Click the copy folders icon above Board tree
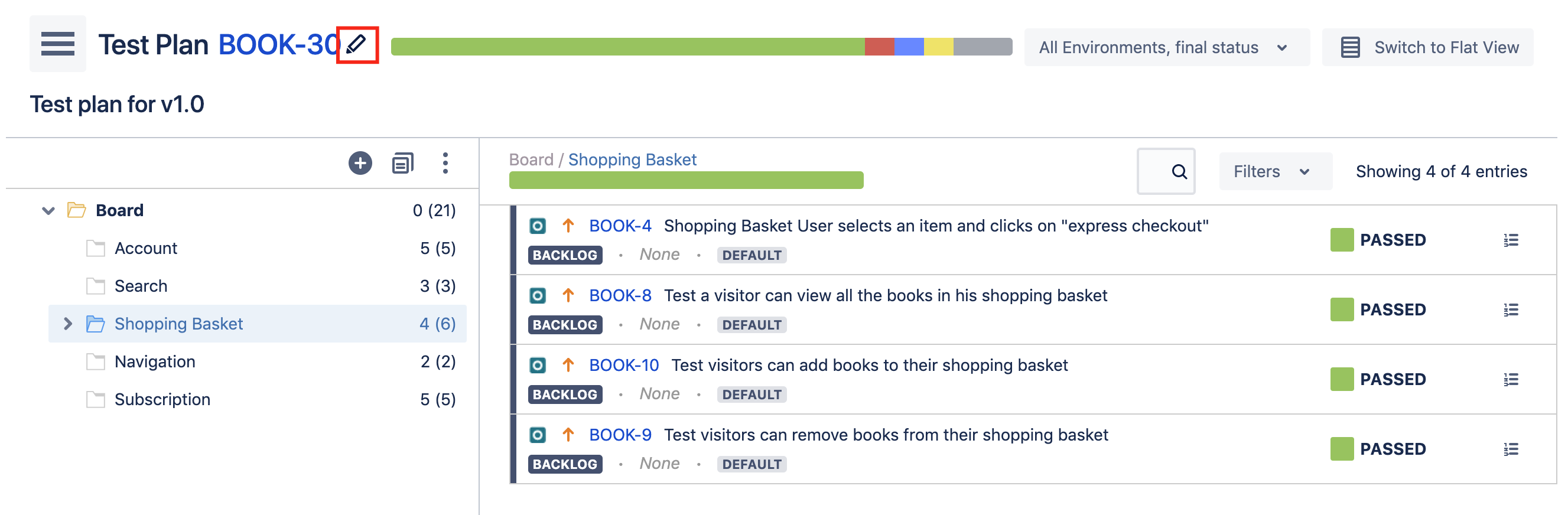Viewport: 1568px width, 515px height. [402, 163]
